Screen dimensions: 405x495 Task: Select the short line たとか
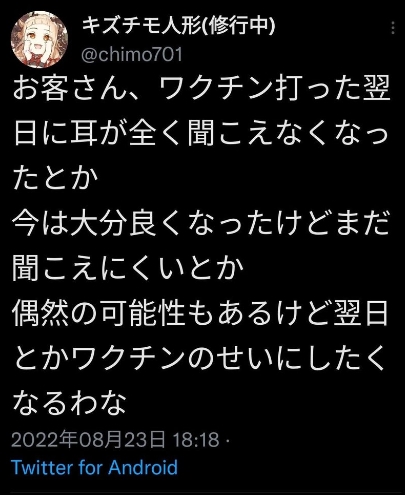pos(56,178)
